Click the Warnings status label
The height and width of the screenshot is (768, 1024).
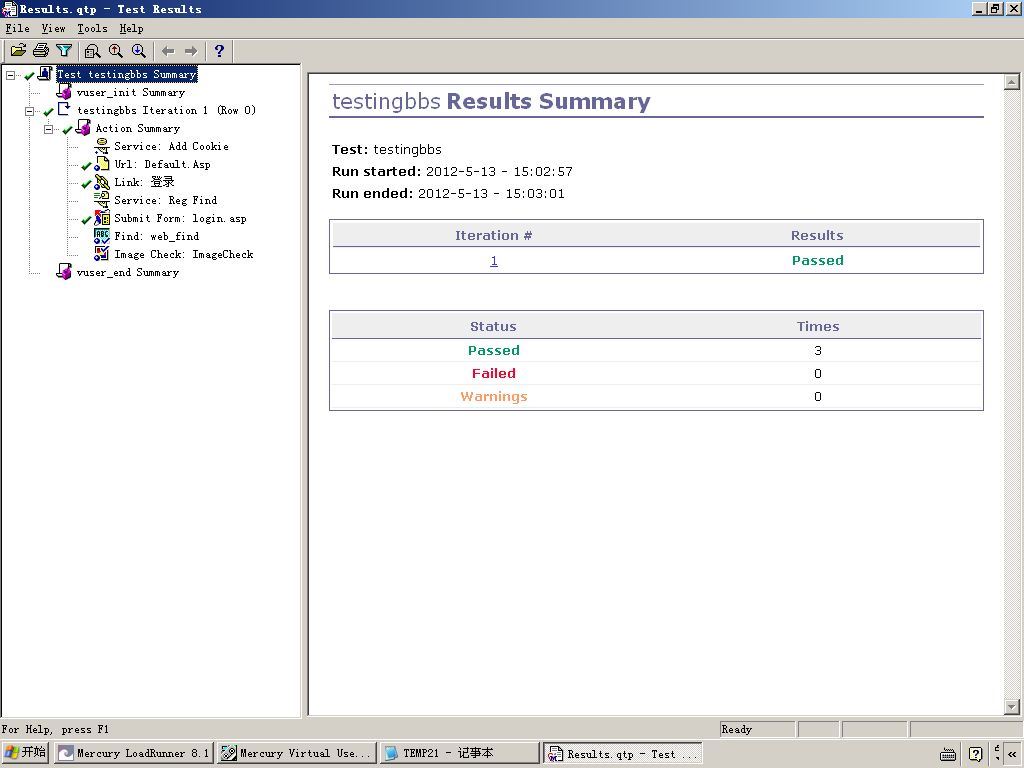pyautogui.click(x=494, y=396)
